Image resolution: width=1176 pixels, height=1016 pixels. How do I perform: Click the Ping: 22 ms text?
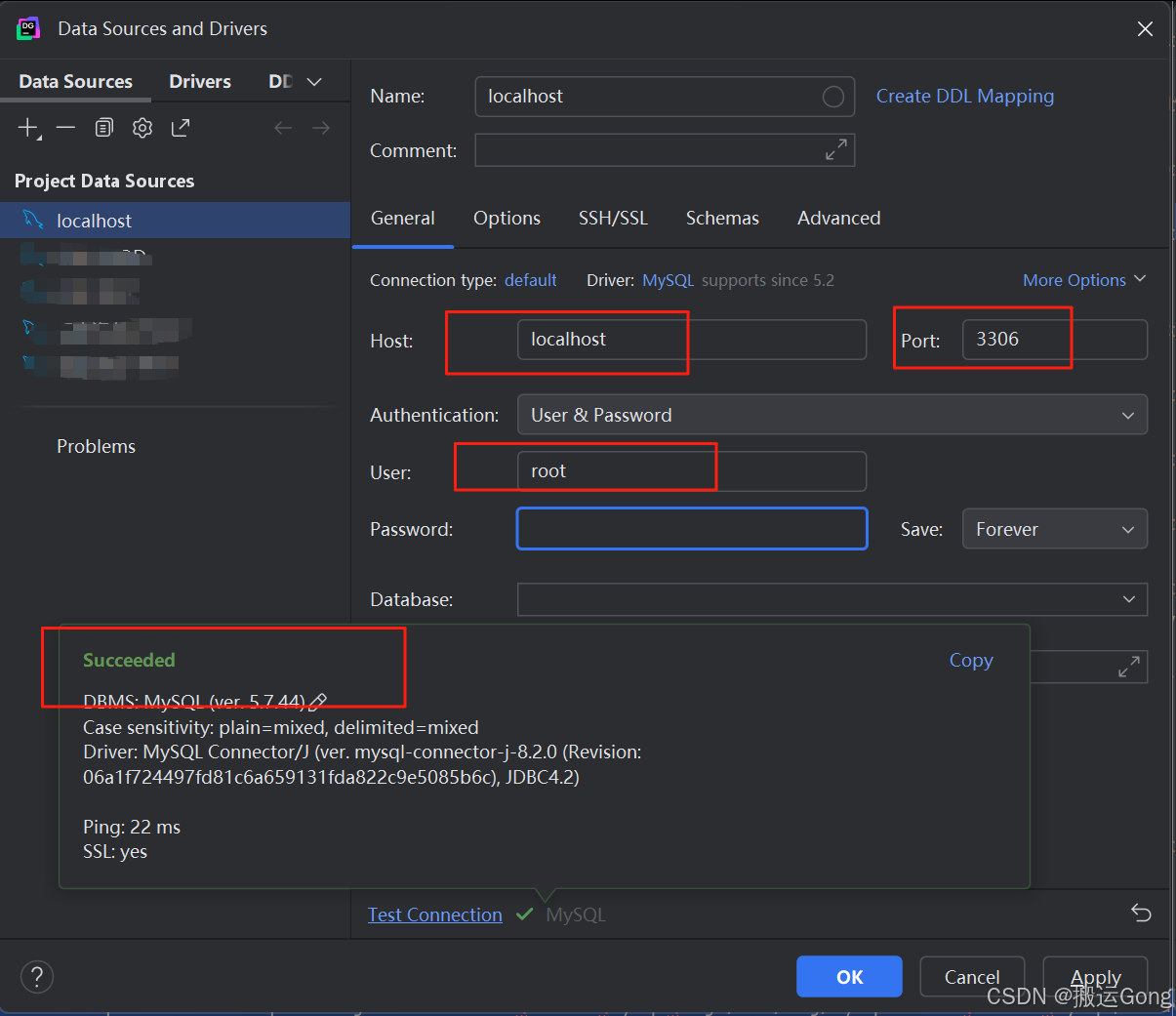click(132, 827)
